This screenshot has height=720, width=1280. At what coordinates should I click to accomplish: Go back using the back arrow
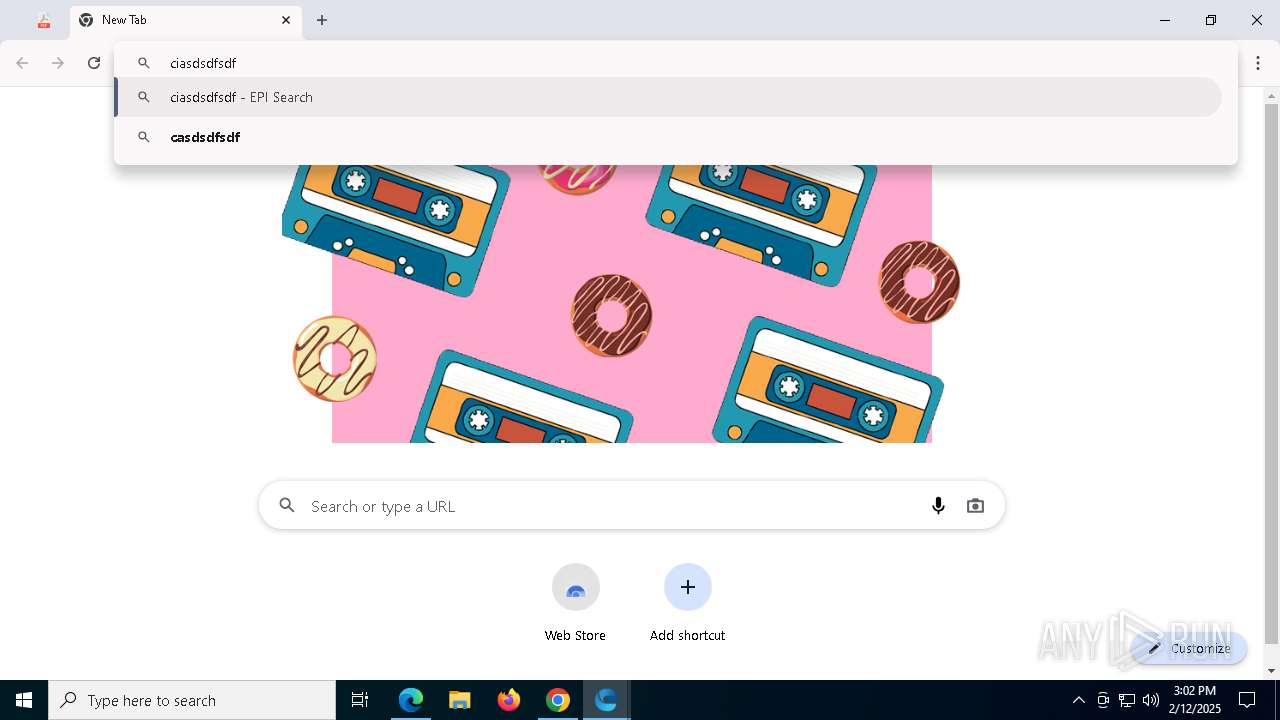(22, 63)
